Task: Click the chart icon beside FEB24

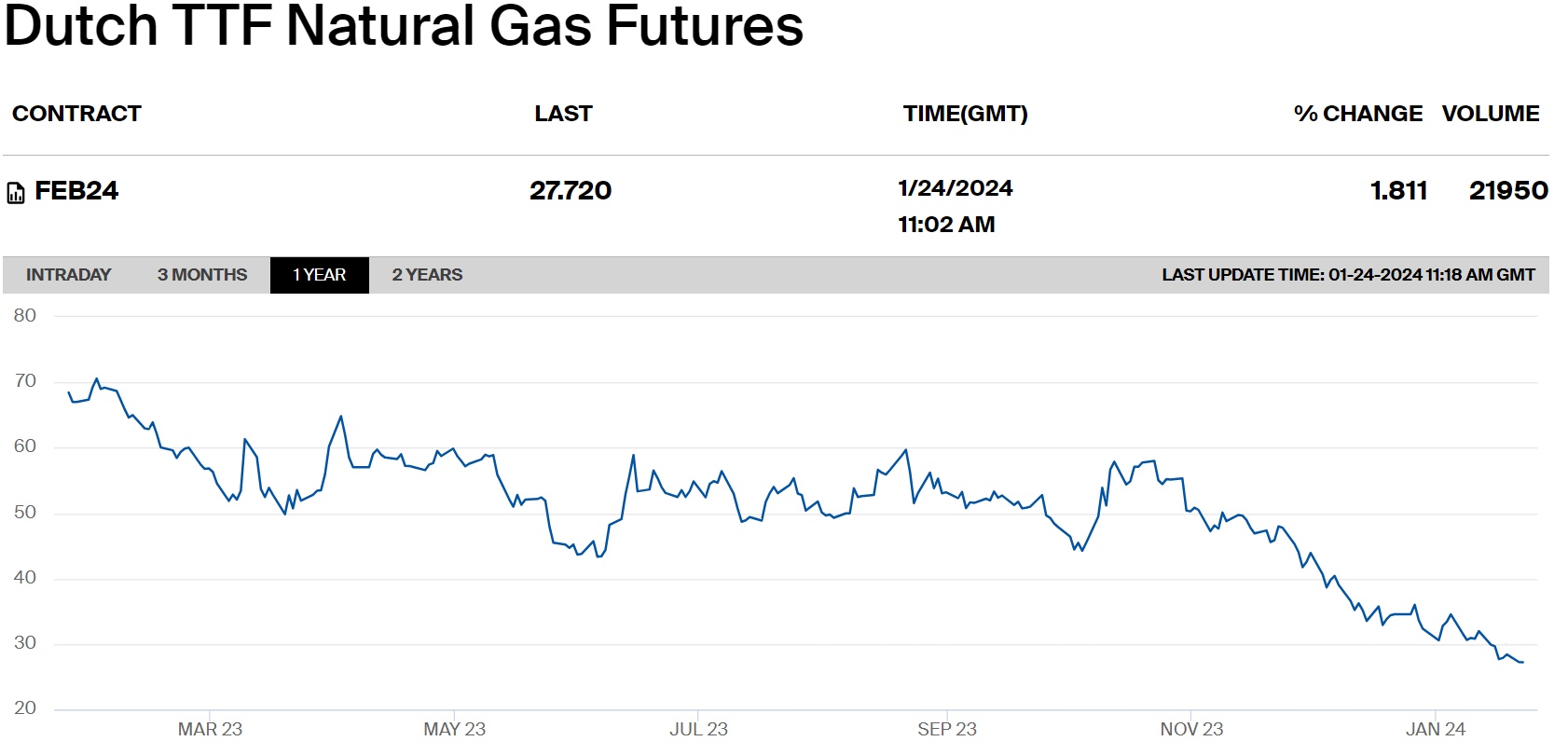Action: (x=16, y=193)
